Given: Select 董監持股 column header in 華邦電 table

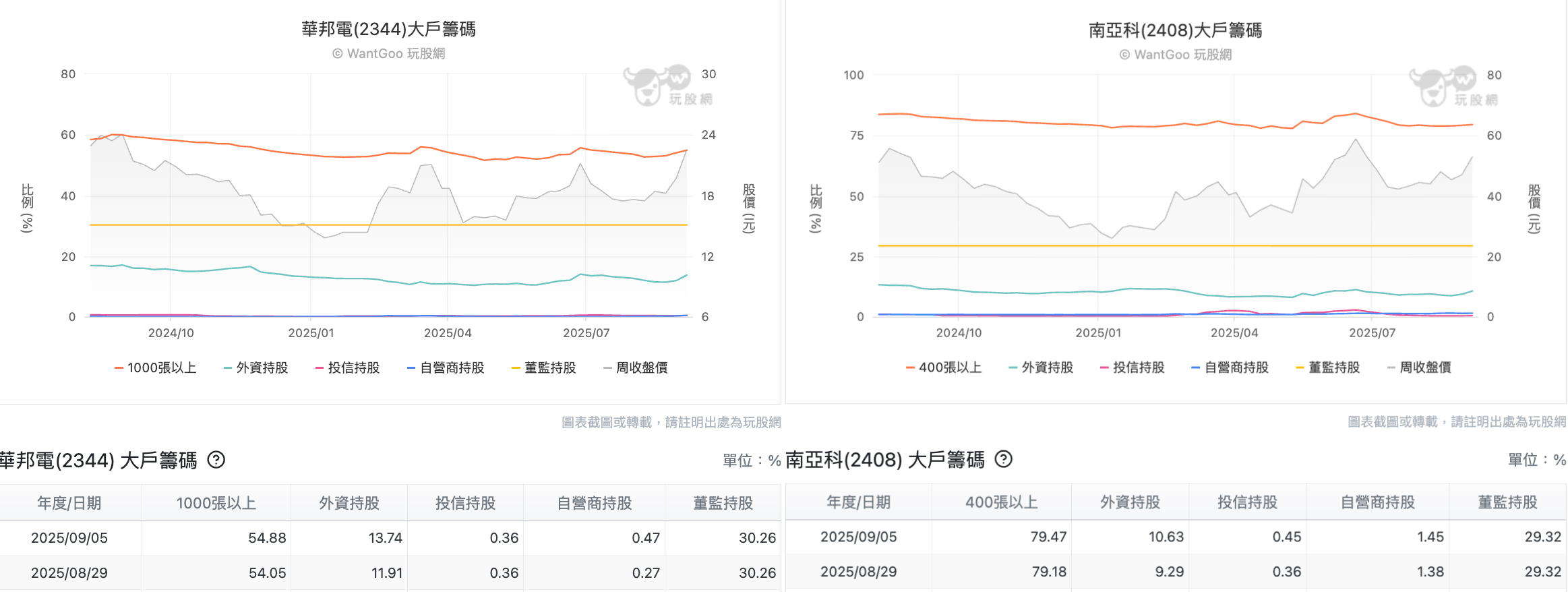Looking at the screenshot, I should click(723, 503).
